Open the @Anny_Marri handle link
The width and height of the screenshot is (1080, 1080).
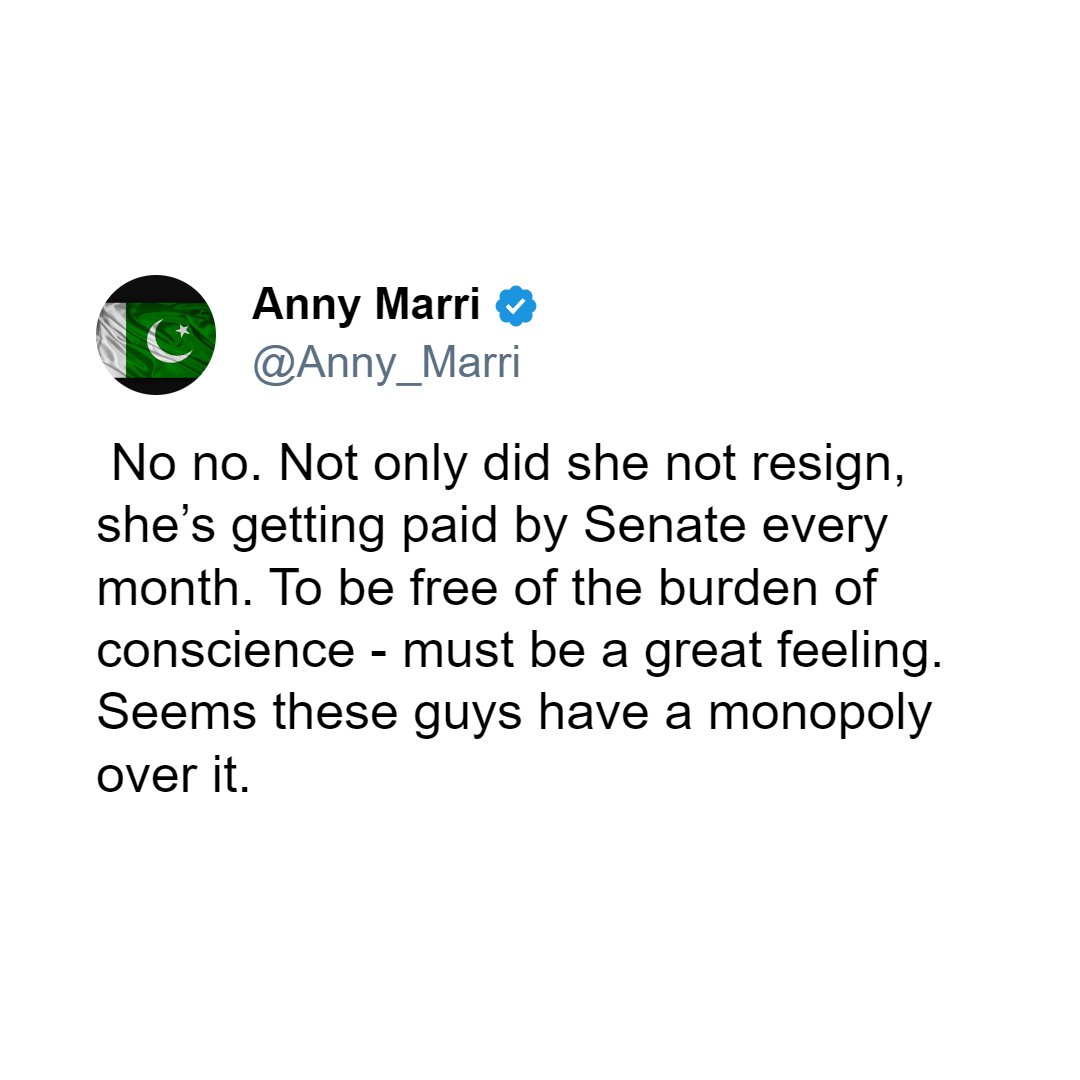386,362
